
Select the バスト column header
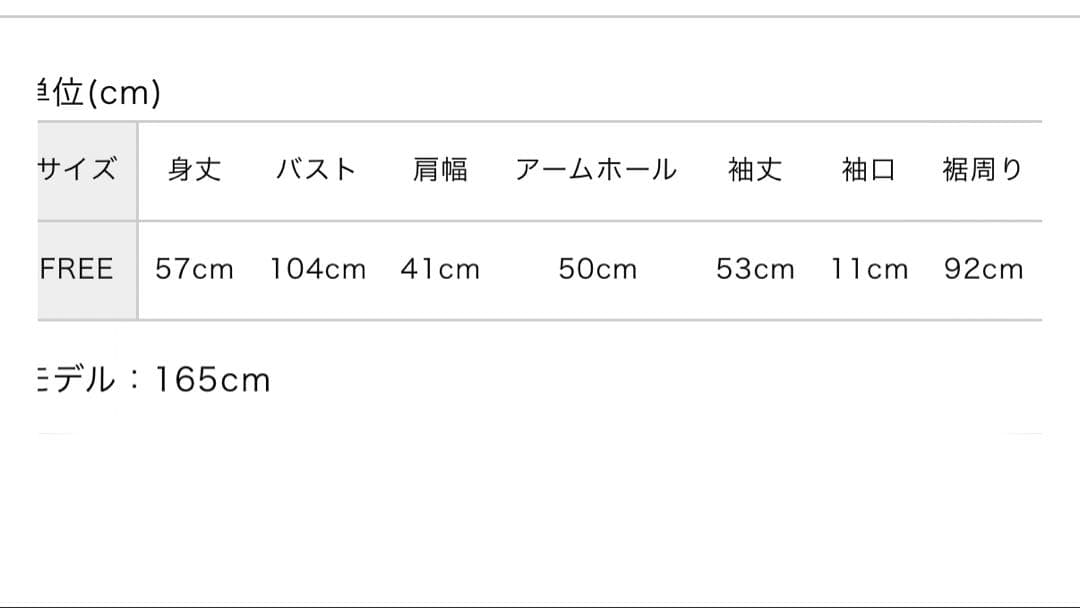click(317, 170)
